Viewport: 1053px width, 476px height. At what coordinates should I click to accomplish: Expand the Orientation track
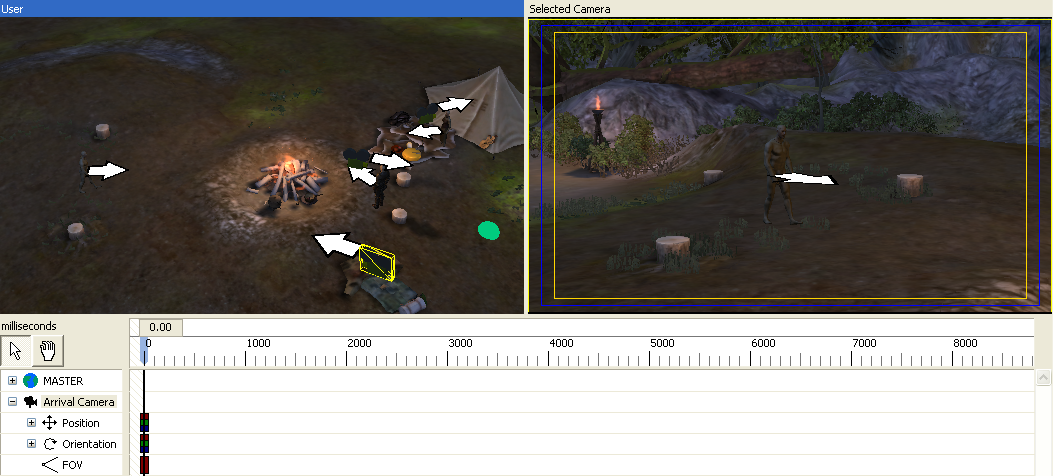coord(31,444)
